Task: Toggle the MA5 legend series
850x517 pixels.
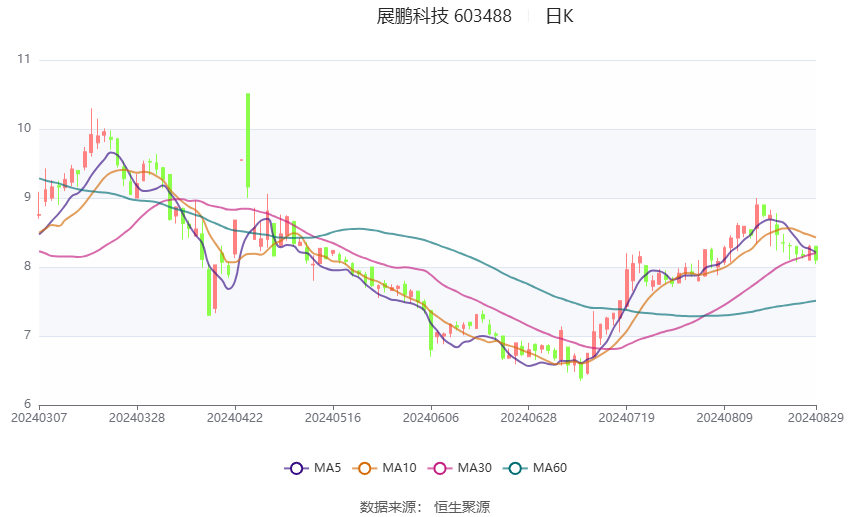Action: (x=313, y=468)
